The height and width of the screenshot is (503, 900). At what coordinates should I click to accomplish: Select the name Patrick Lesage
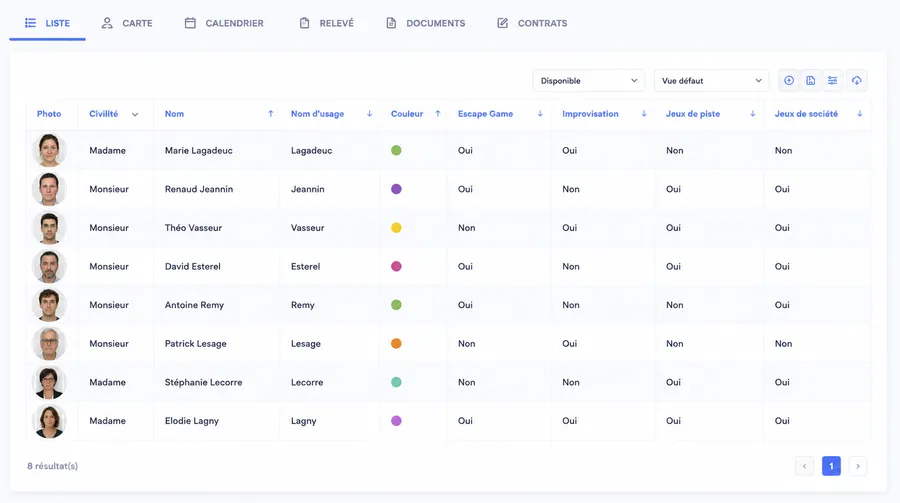coord(196,344)
